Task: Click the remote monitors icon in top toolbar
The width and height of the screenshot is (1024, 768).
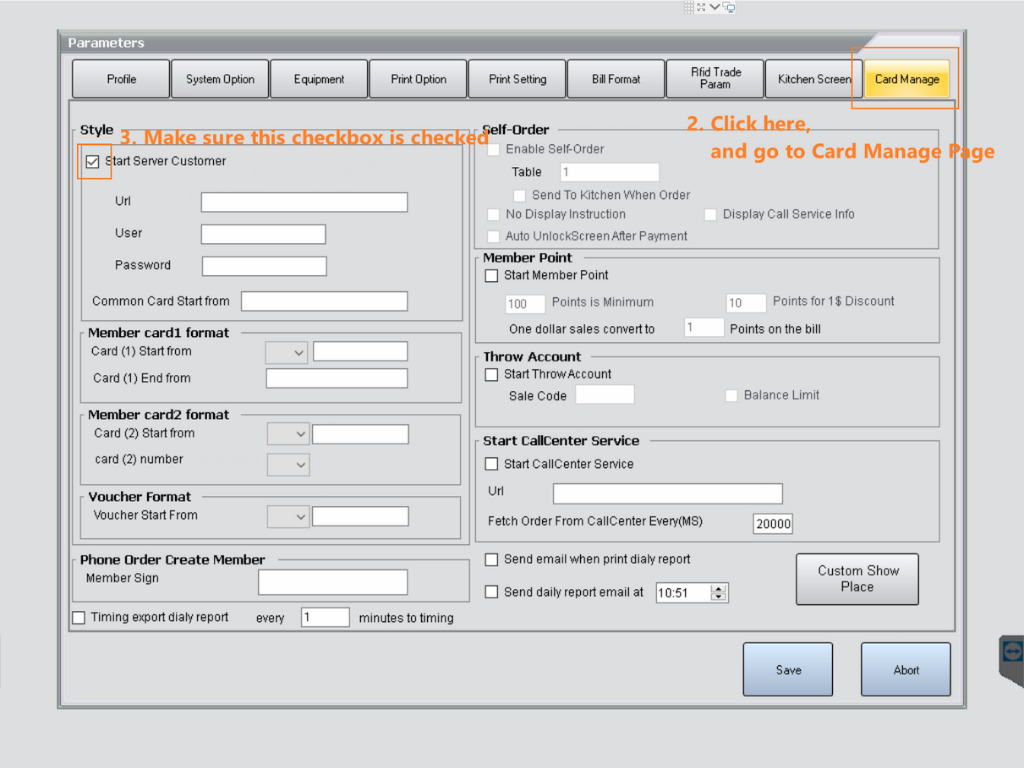Action: 729,7
